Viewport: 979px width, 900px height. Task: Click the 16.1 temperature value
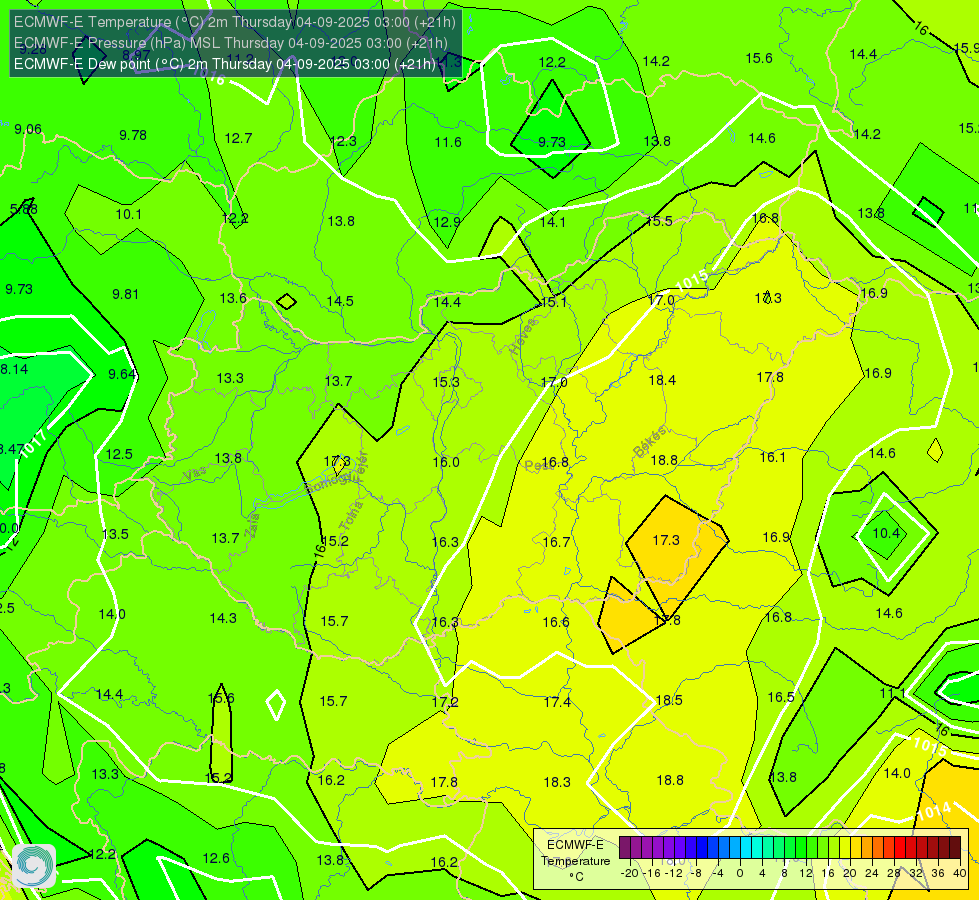pyautogui.click(x=773, y=457)
